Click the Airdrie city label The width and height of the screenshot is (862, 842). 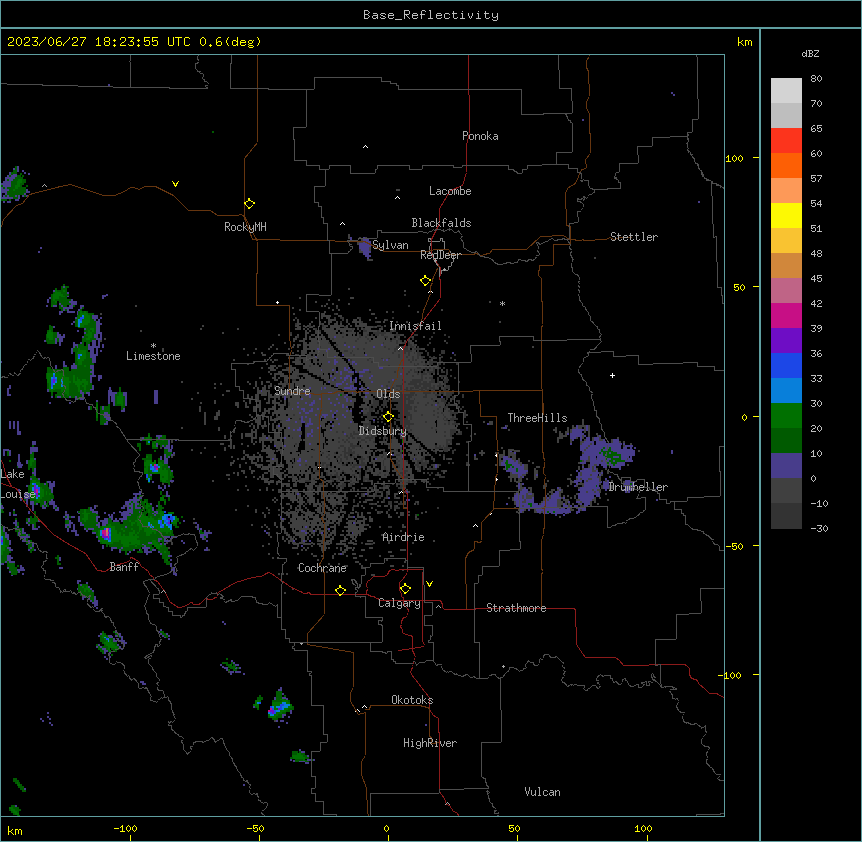tap(403, 537)
